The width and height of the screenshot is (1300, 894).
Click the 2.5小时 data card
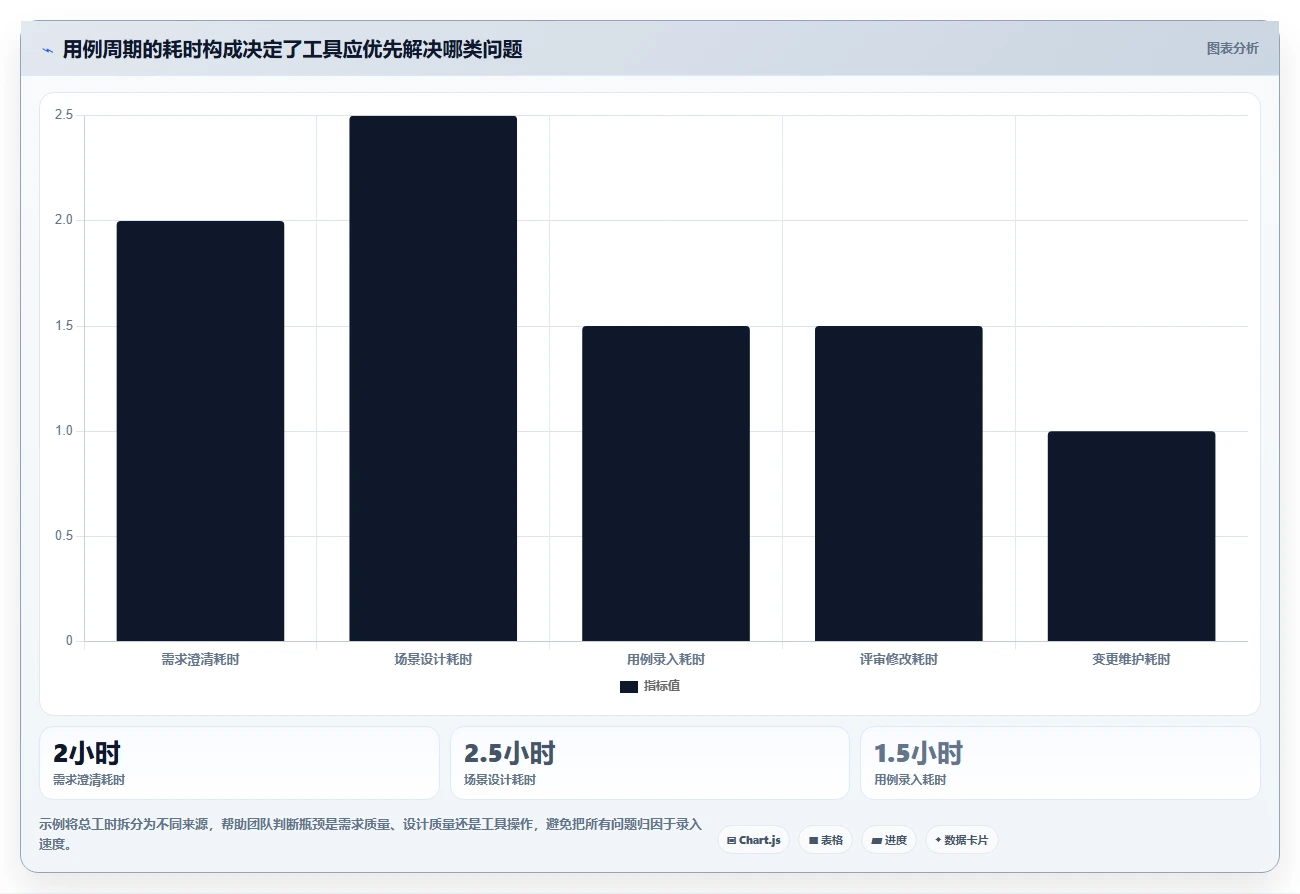tap(650, 763)
